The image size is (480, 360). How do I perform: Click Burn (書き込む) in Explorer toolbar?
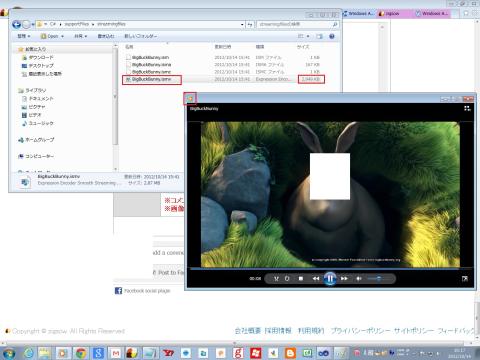click(106, 36)
